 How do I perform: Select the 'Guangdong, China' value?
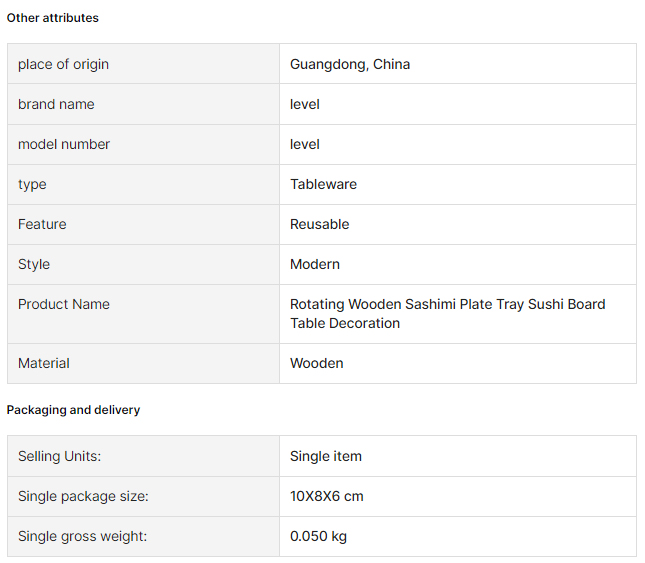[350, 64]
